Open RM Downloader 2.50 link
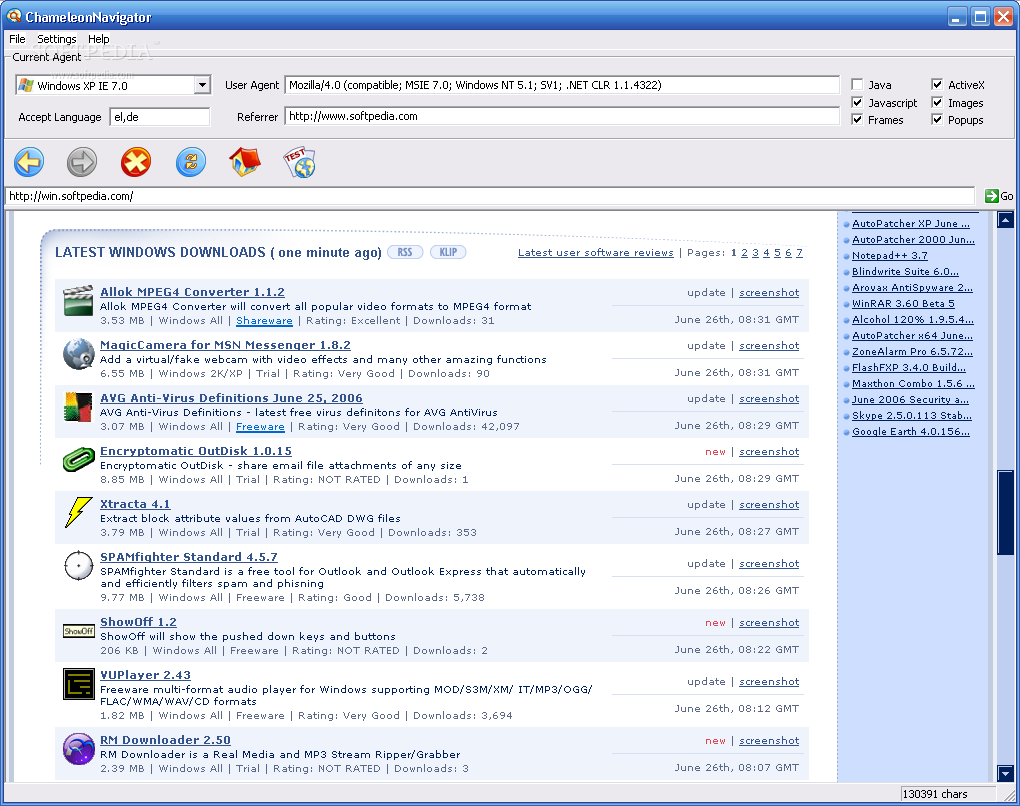 point(165,740)
